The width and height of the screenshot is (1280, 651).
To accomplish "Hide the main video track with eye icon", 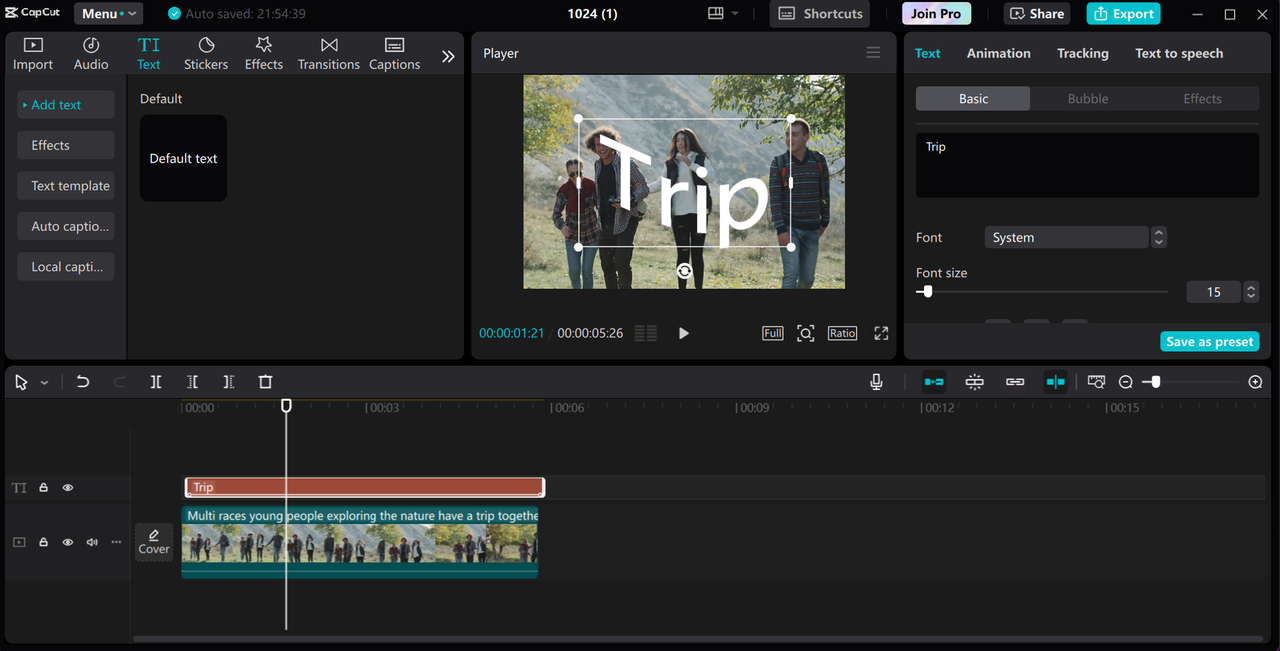I will click(x=68, y=542).
